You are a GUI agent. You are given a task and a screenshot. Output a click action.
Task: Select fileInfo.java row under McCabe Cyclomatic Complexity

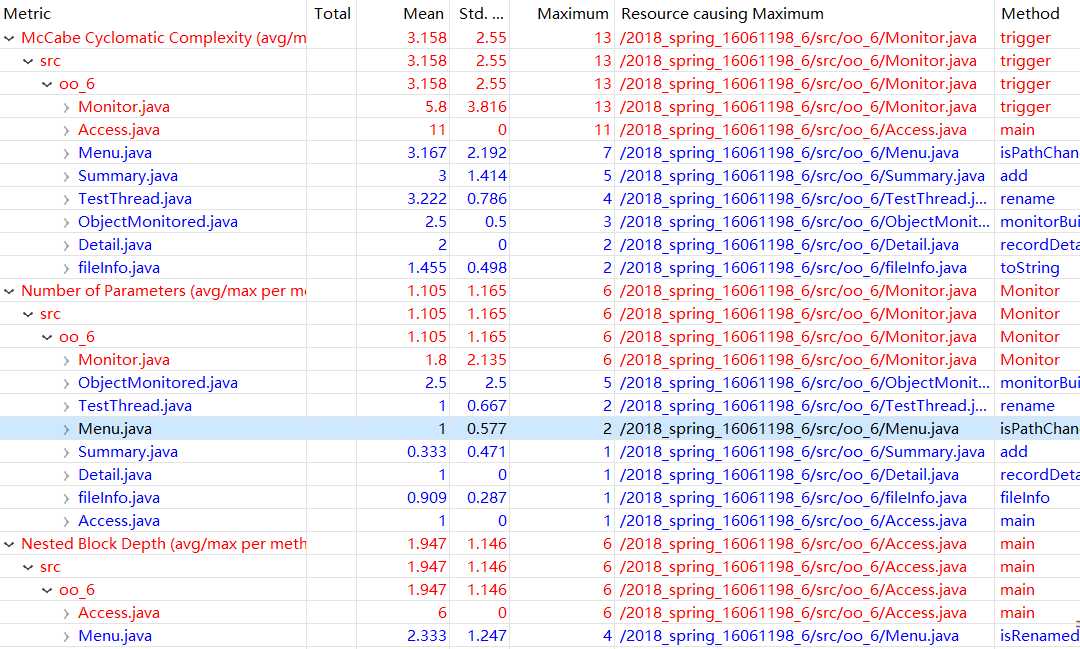(x=119, y=268)
